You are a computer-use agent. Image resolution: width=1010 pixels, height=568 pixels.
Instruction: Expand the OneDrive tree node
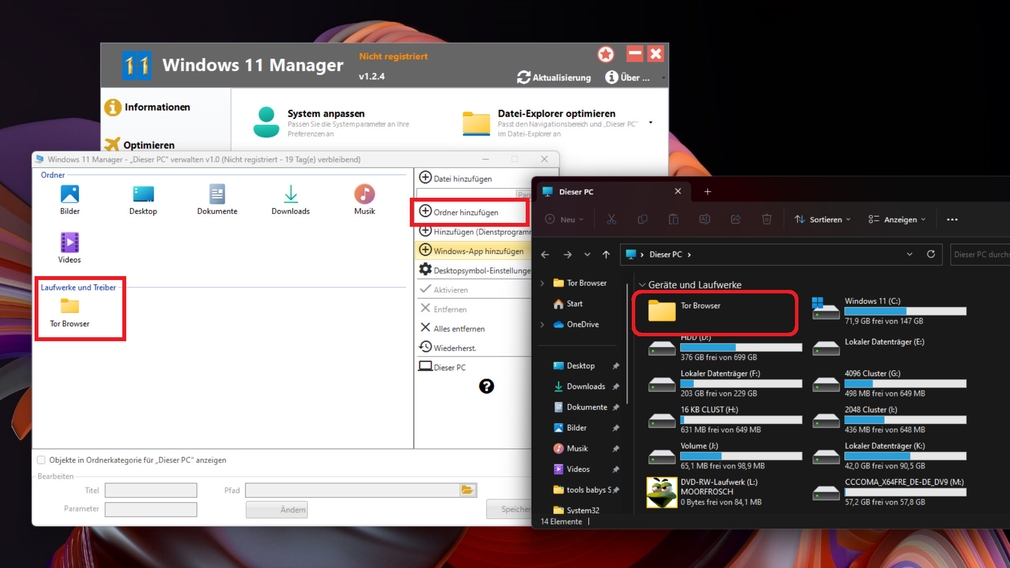pyautogui.click(x=543, y=324)
